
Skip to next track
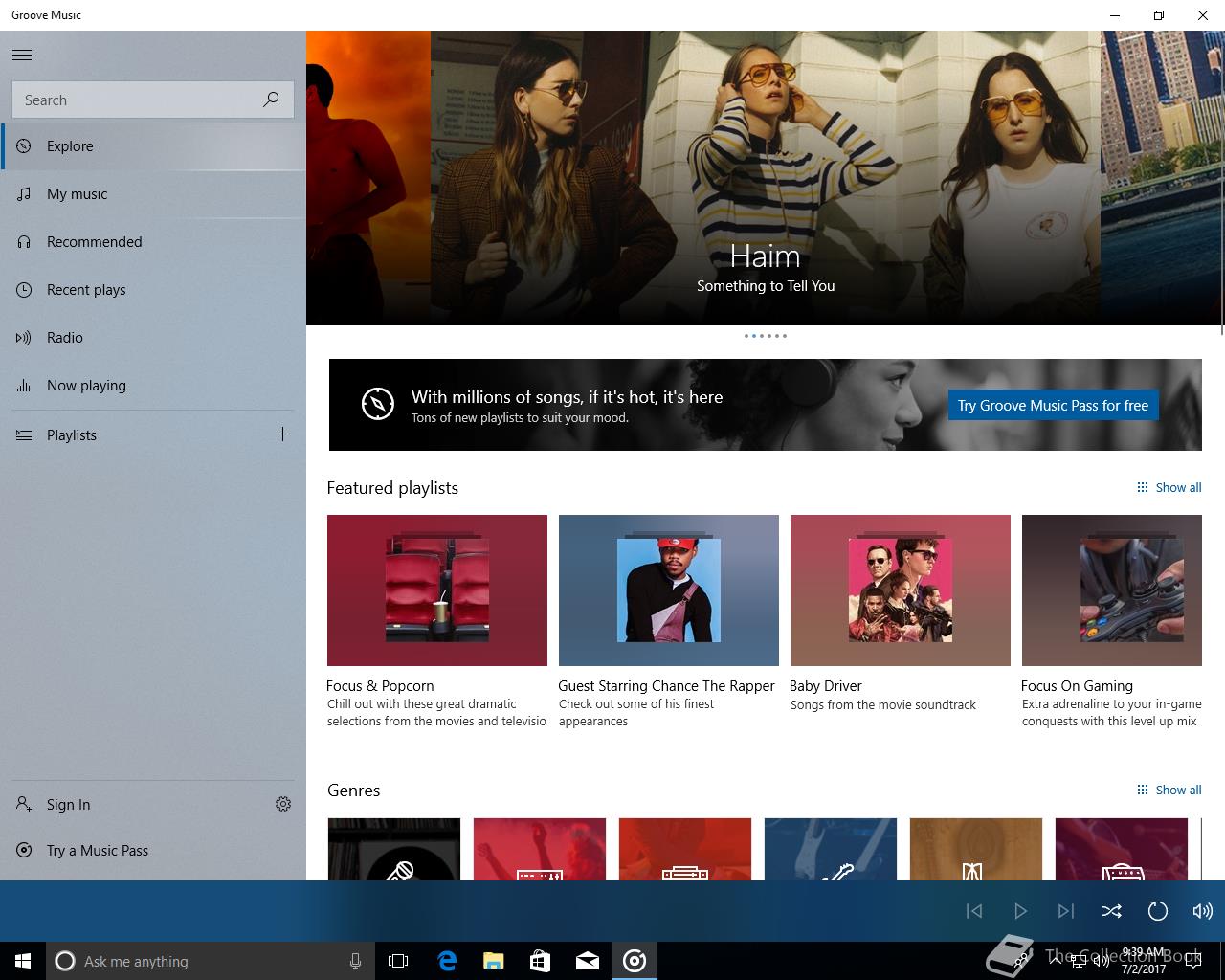pos(1066,911)
